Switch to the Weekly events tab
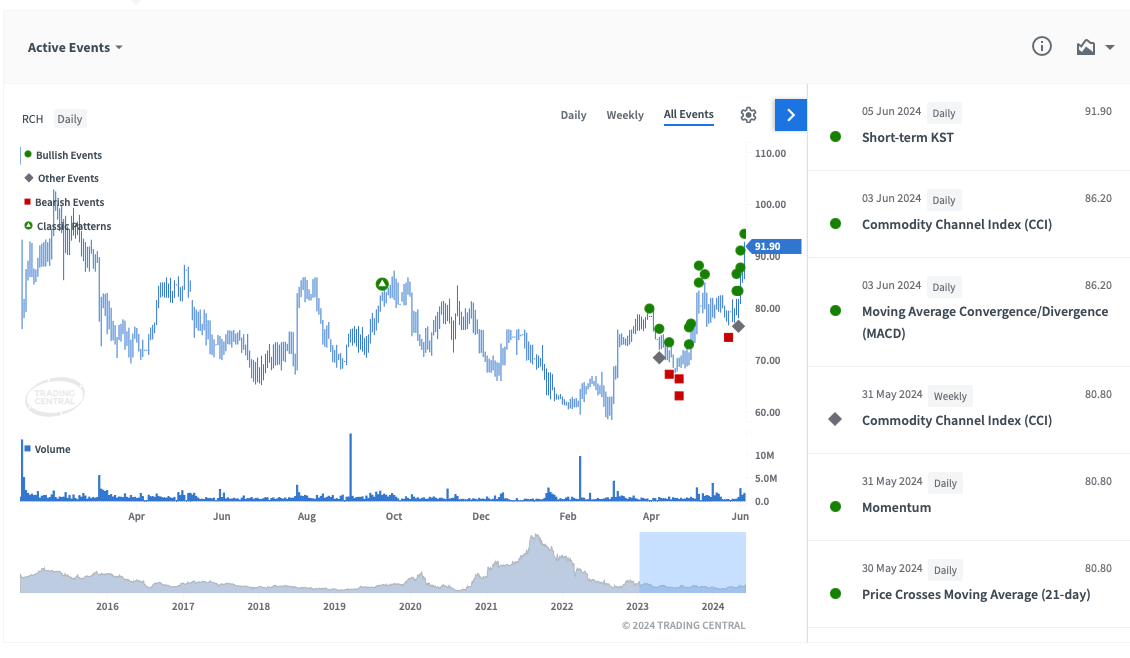 625,115
